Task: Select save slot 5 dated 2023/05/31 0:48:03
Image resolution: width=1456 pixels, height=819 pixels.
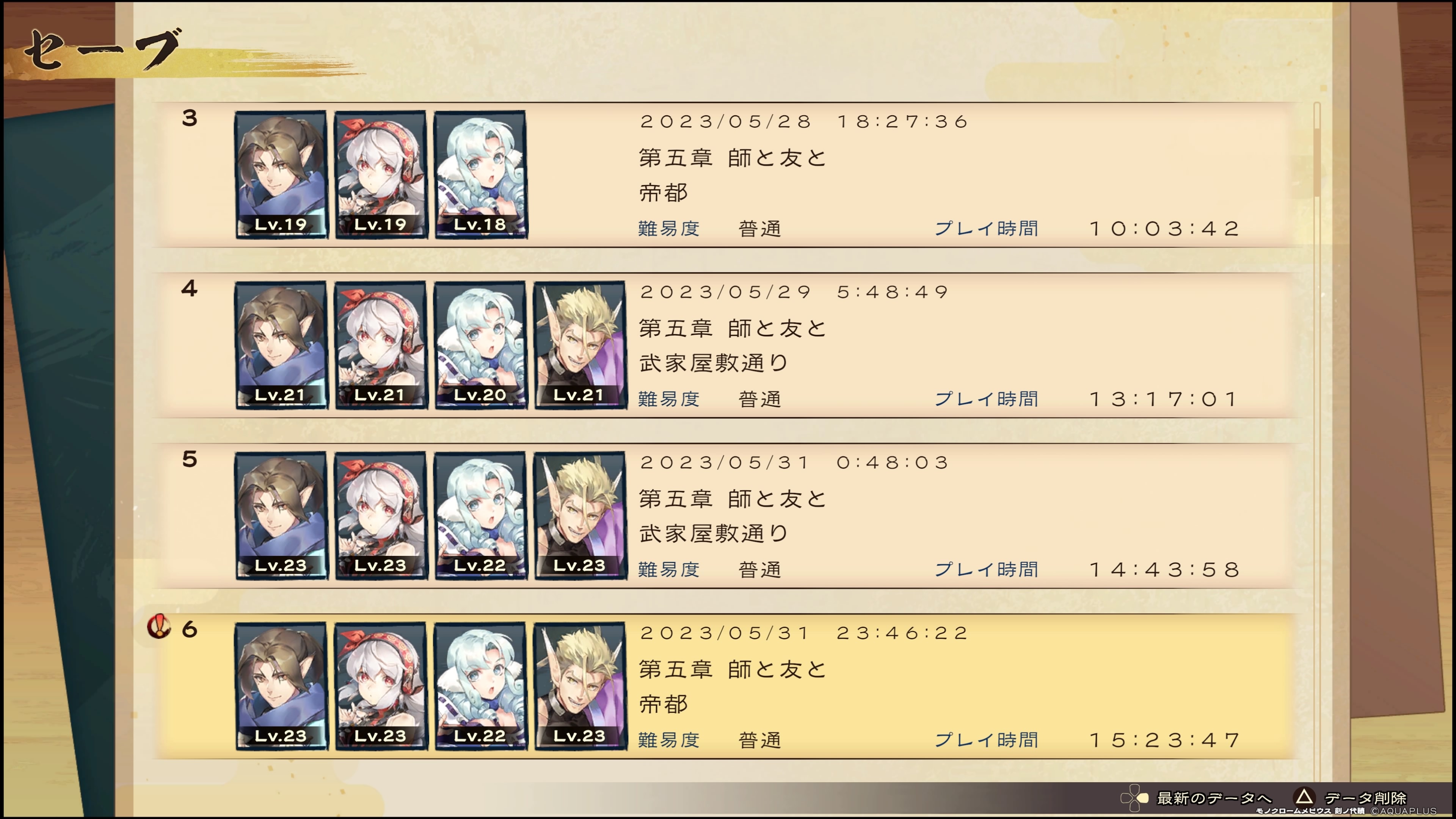Action: (x=727, y=516)
